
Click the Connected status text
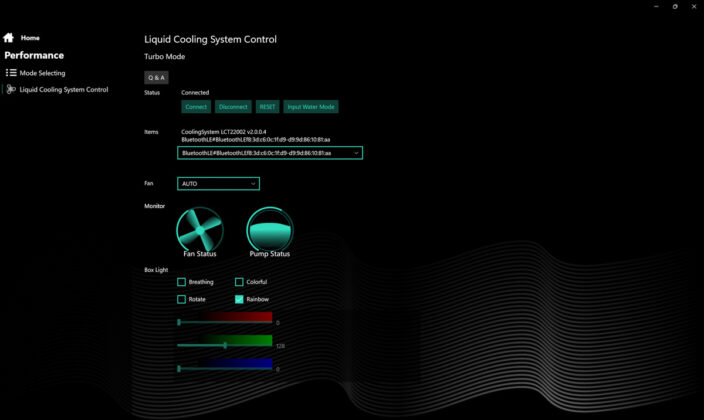195,93
